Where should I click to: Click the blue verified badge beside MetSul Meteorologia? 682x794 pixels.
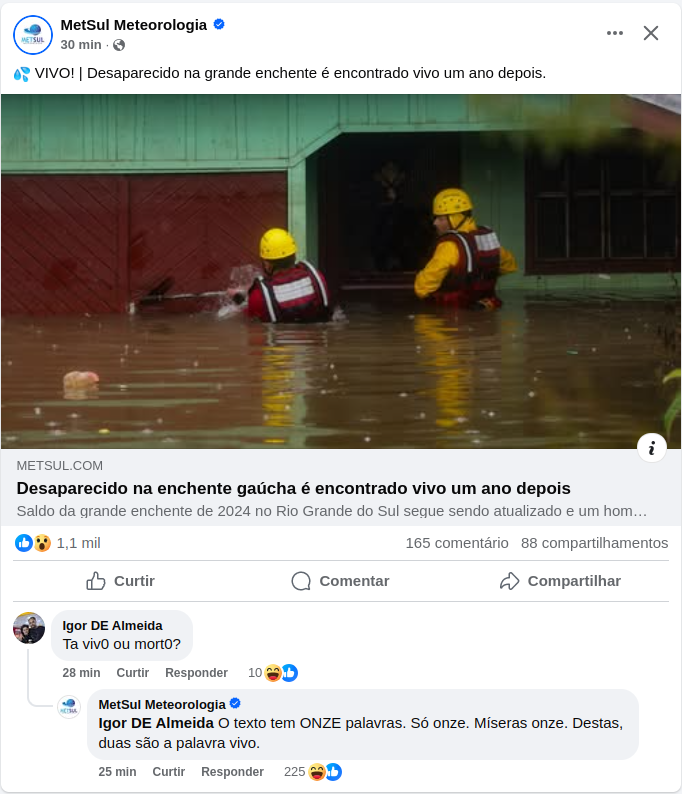pyautogui.click(x=219, y=24)
